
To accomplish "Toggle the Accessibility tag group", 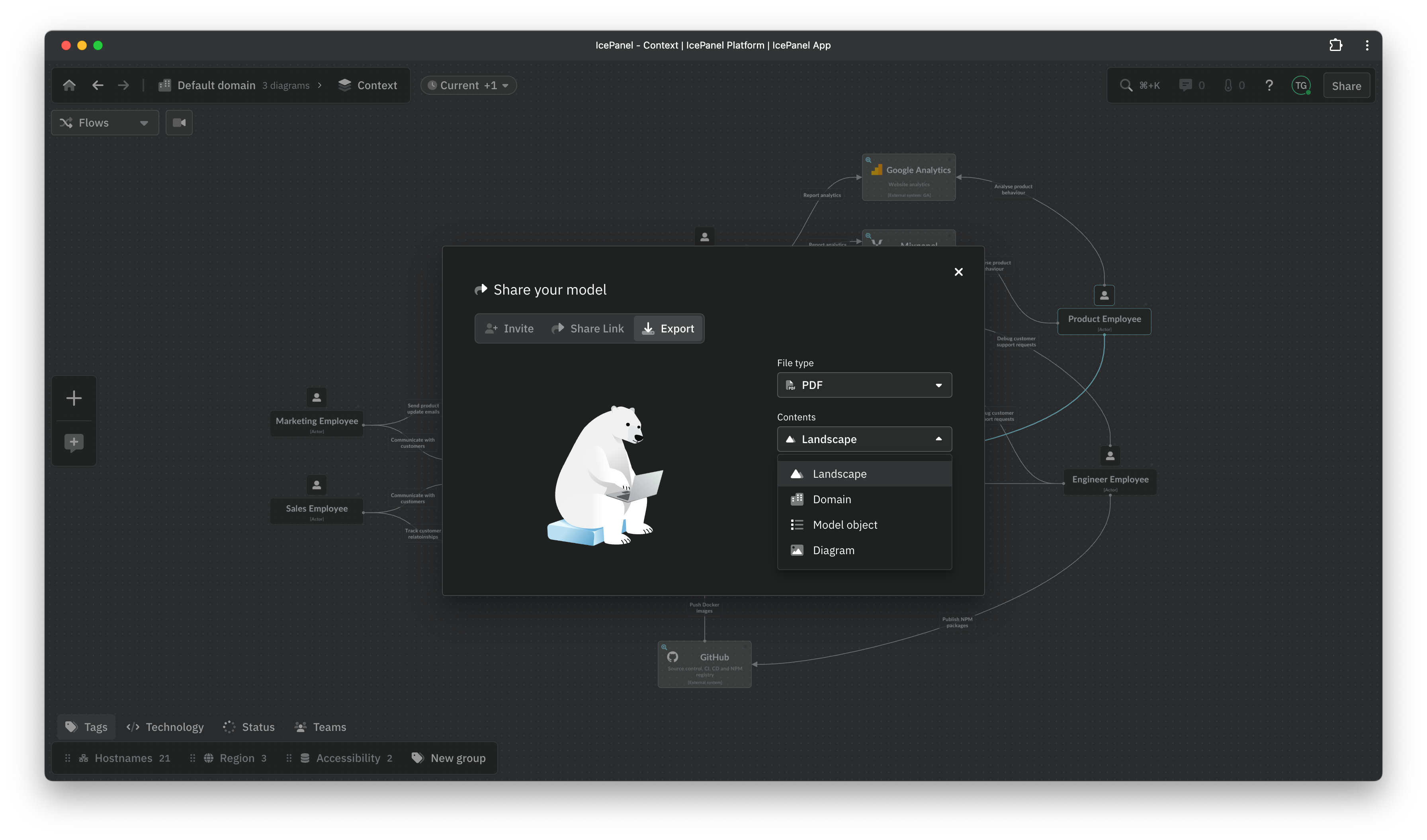I will point(346,758).
